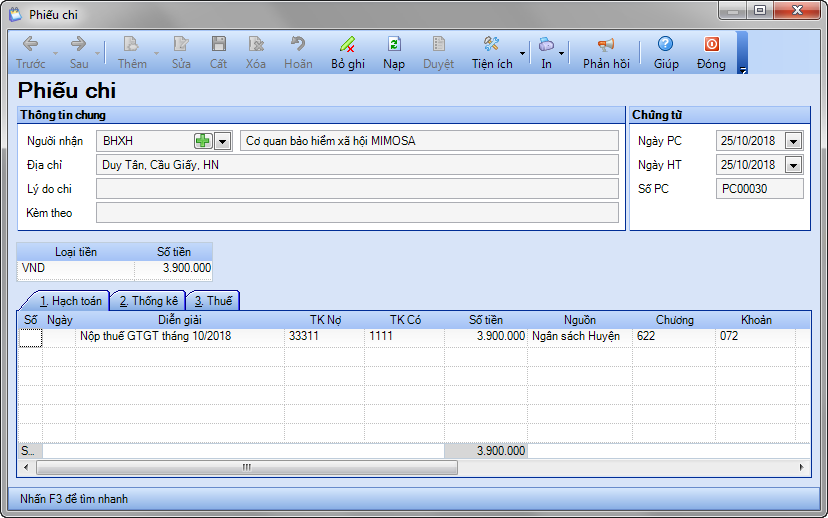Image resolution: width=828 pixels, height=518 pixels.
Task: Click Nguồn cell Ngân sách Huyện
Action: [x=580, y=336]
